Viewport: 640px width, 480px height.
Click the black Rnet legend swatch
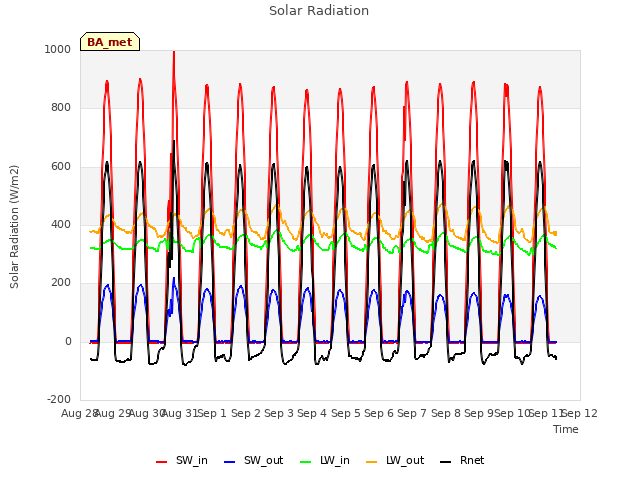click(x=446, y=462)
